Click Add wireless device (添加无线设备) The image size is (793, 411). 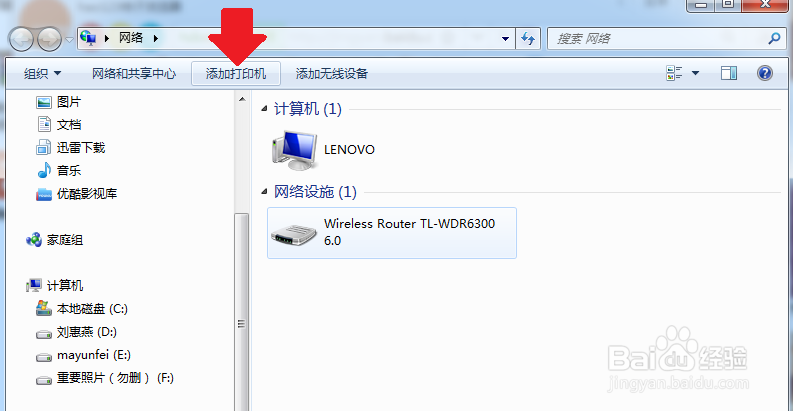[332, 74]
